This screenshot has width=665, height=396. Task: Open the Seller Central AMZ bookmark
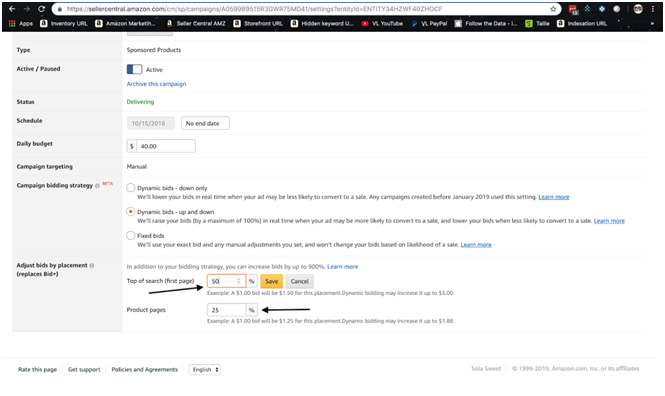pyautogui.click(x=196, y=23)
